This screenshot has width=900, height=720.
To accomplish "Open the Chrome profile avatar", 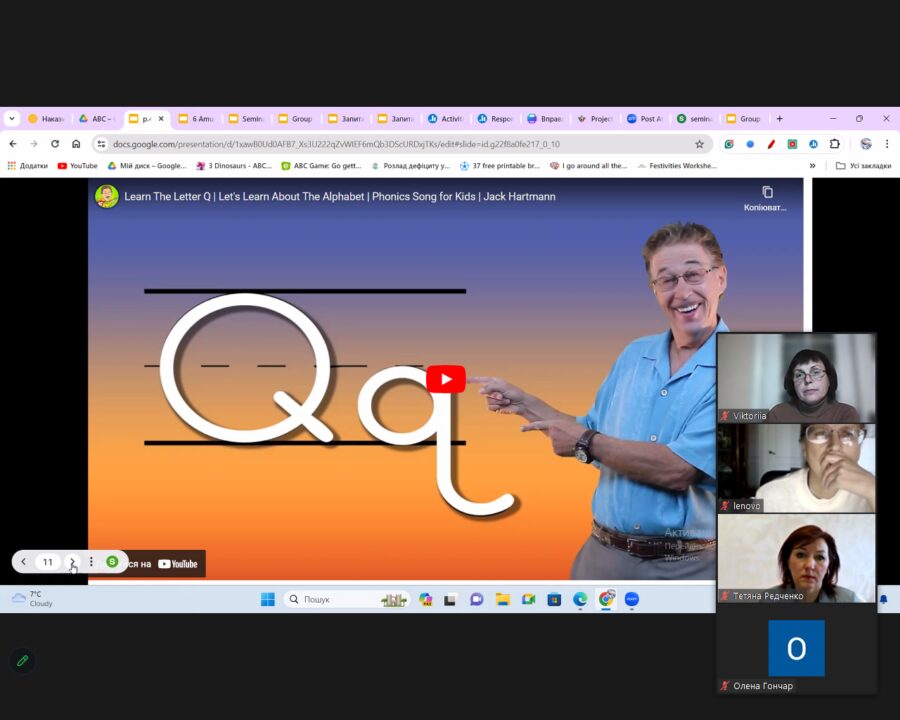I will pyautogui.click(x=866, y=144).
